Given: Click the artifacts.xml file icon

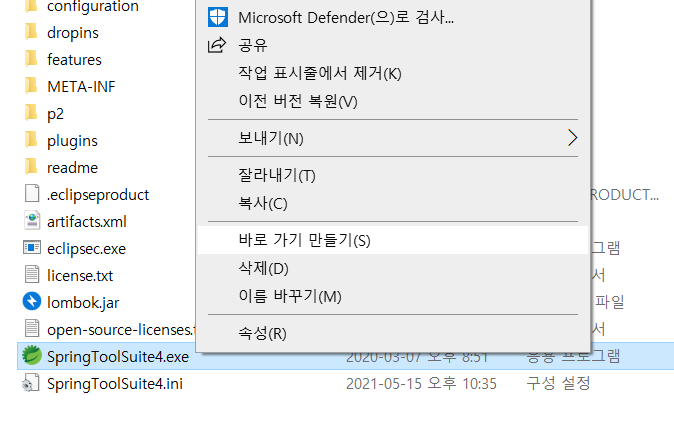Looking at the screenshot, I should tap(32, 221).
